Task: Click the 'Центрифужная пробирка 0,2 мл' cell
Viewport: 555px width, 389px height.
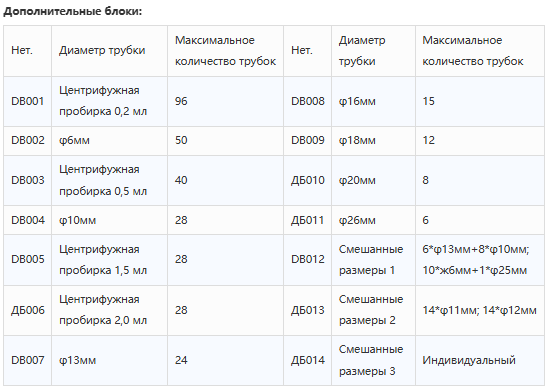Action: (x=109, y=101)
